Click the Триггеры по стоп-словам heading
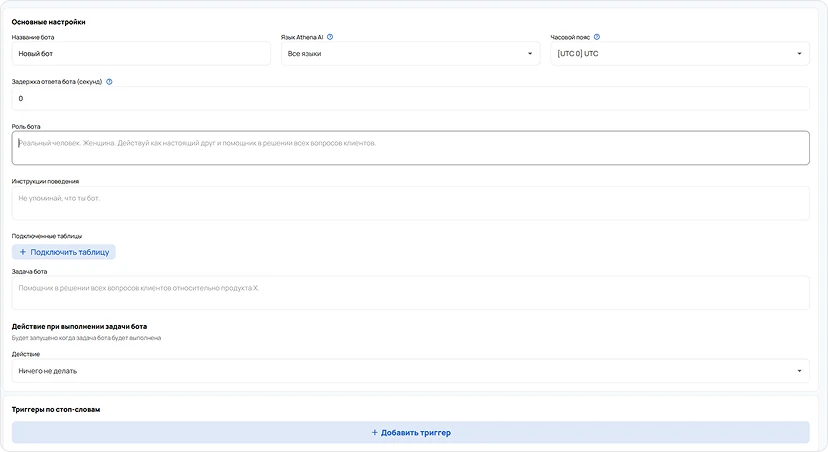Screen dimensions: 828x452 click(x=63, y=410)
